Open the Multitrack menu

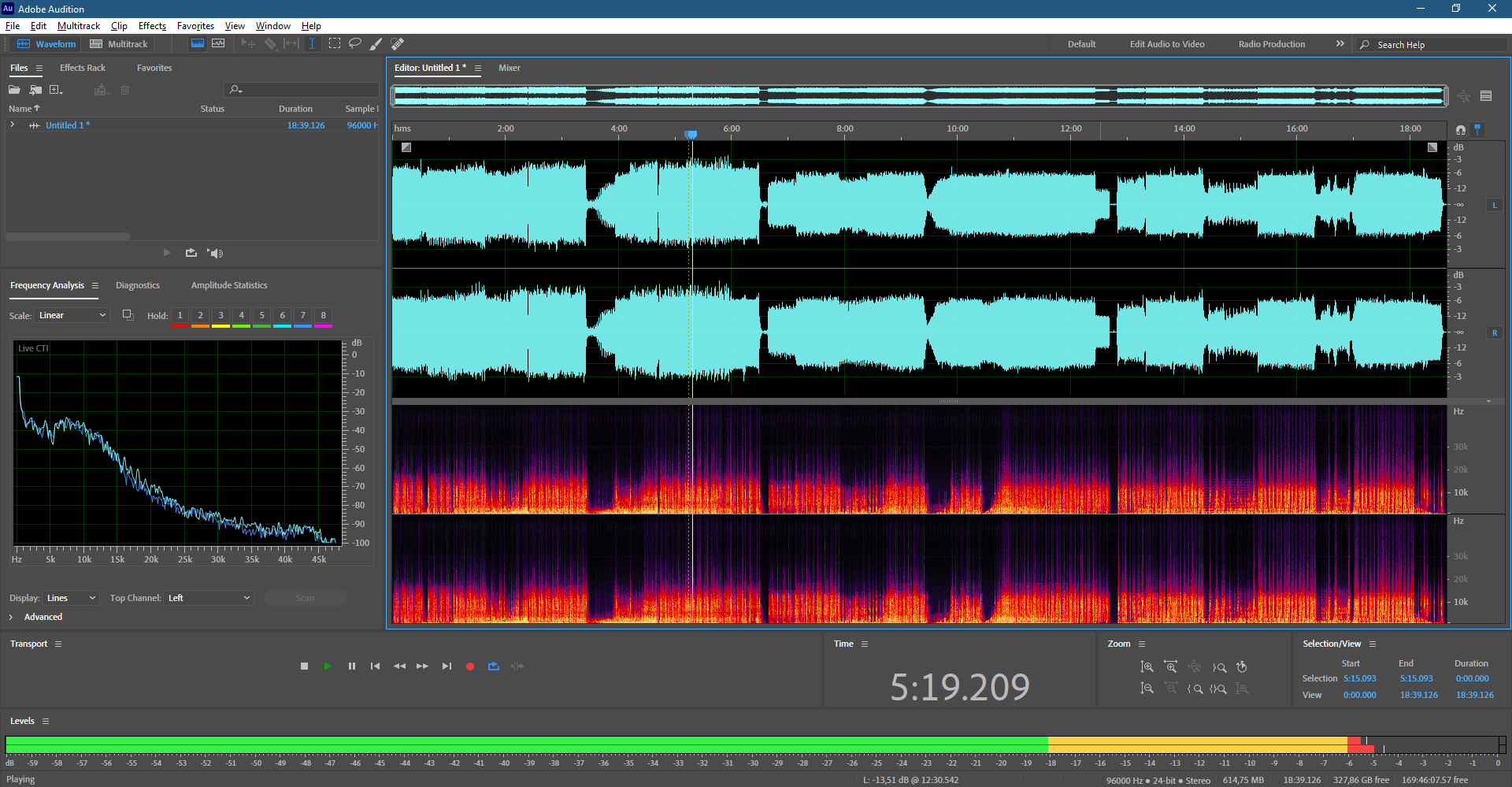[79, 26]
